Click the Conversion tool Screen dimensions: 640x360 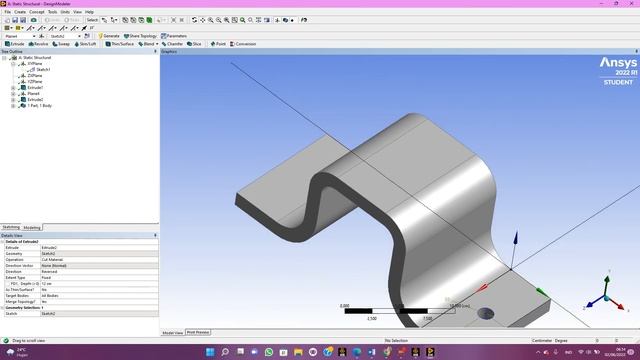pos(243,44)
